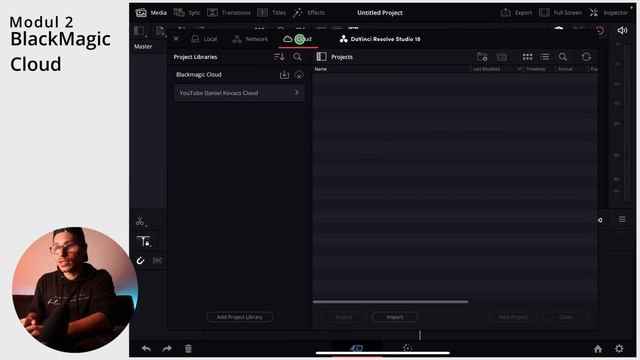Click the red circular icon beside speaker
The image size is (640, 360).
pos(600,31)
